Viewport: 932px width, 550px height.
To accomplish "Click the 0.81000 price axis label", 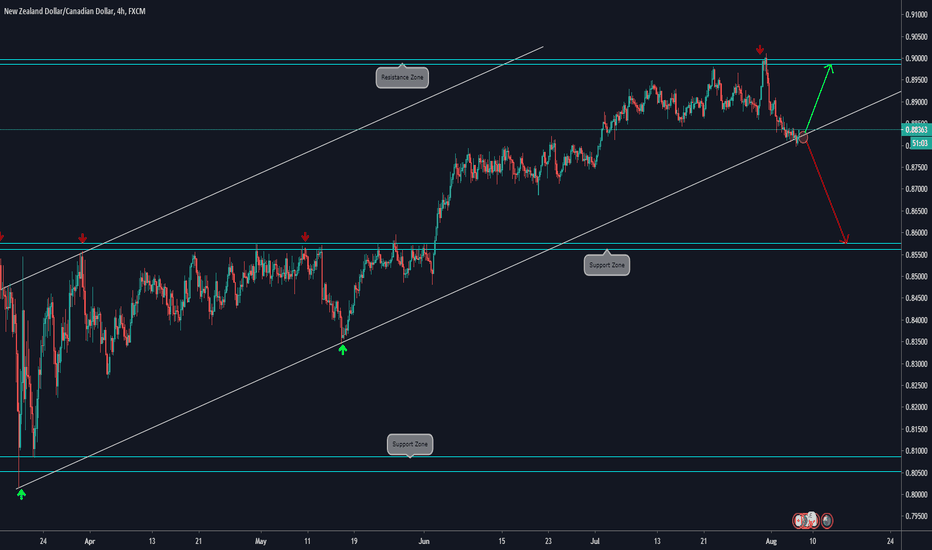I will [x=916, y=451].
